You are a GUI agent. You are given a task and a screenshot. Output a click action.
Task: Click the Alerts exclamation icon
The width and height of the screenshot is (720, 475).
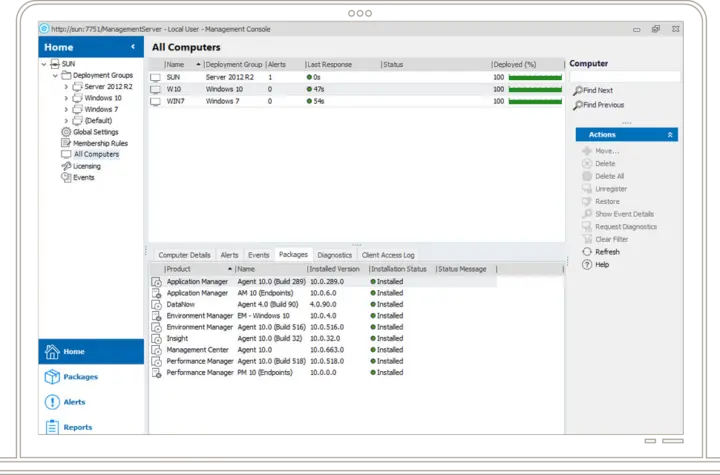(52, 402)
